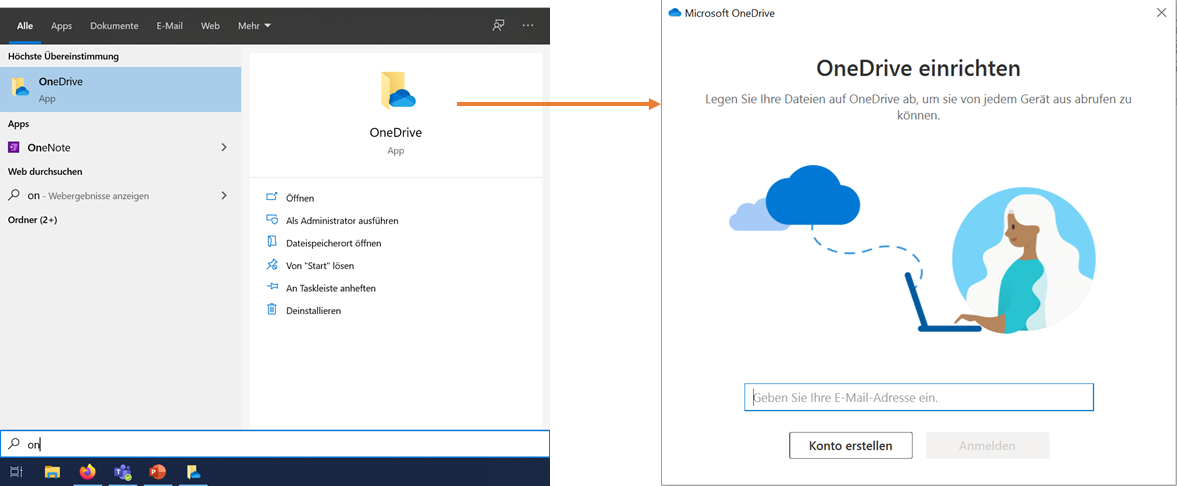Open PowerPoint from the taskbar
The width and height of the screenshot is (1177, 486).
coord(158,472)
